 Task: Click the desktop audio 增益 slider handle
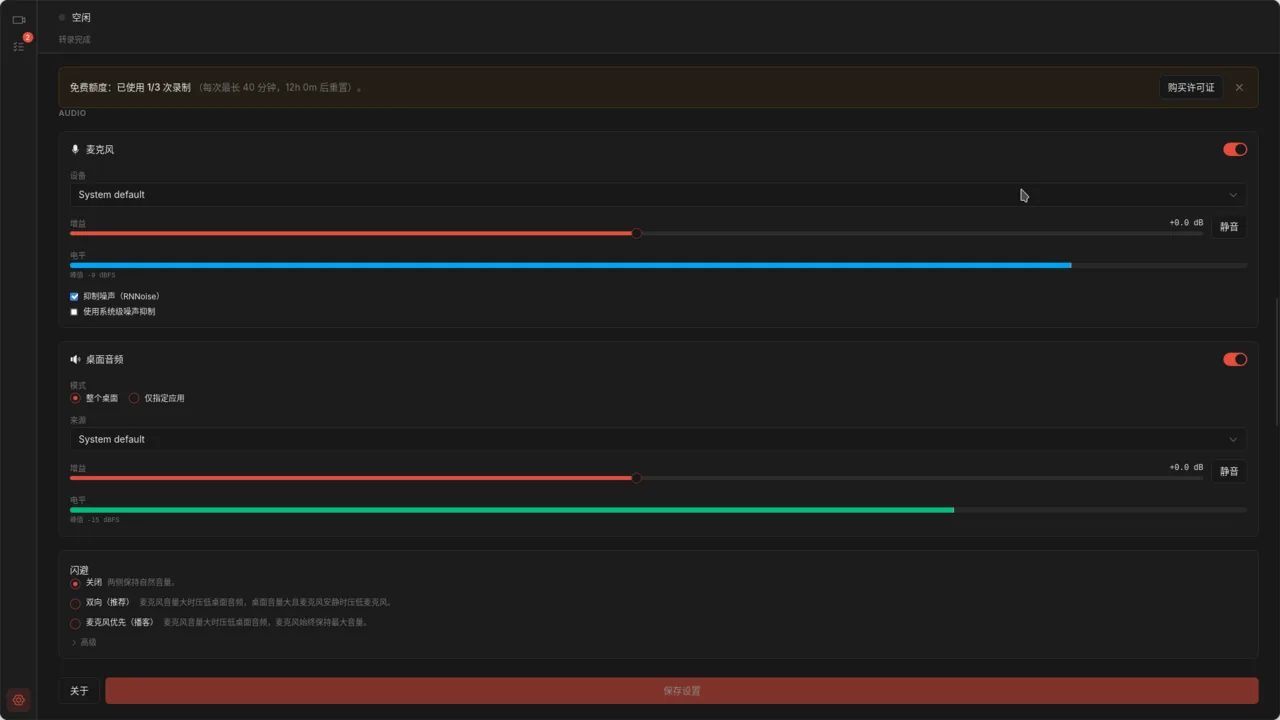[637, 478]
